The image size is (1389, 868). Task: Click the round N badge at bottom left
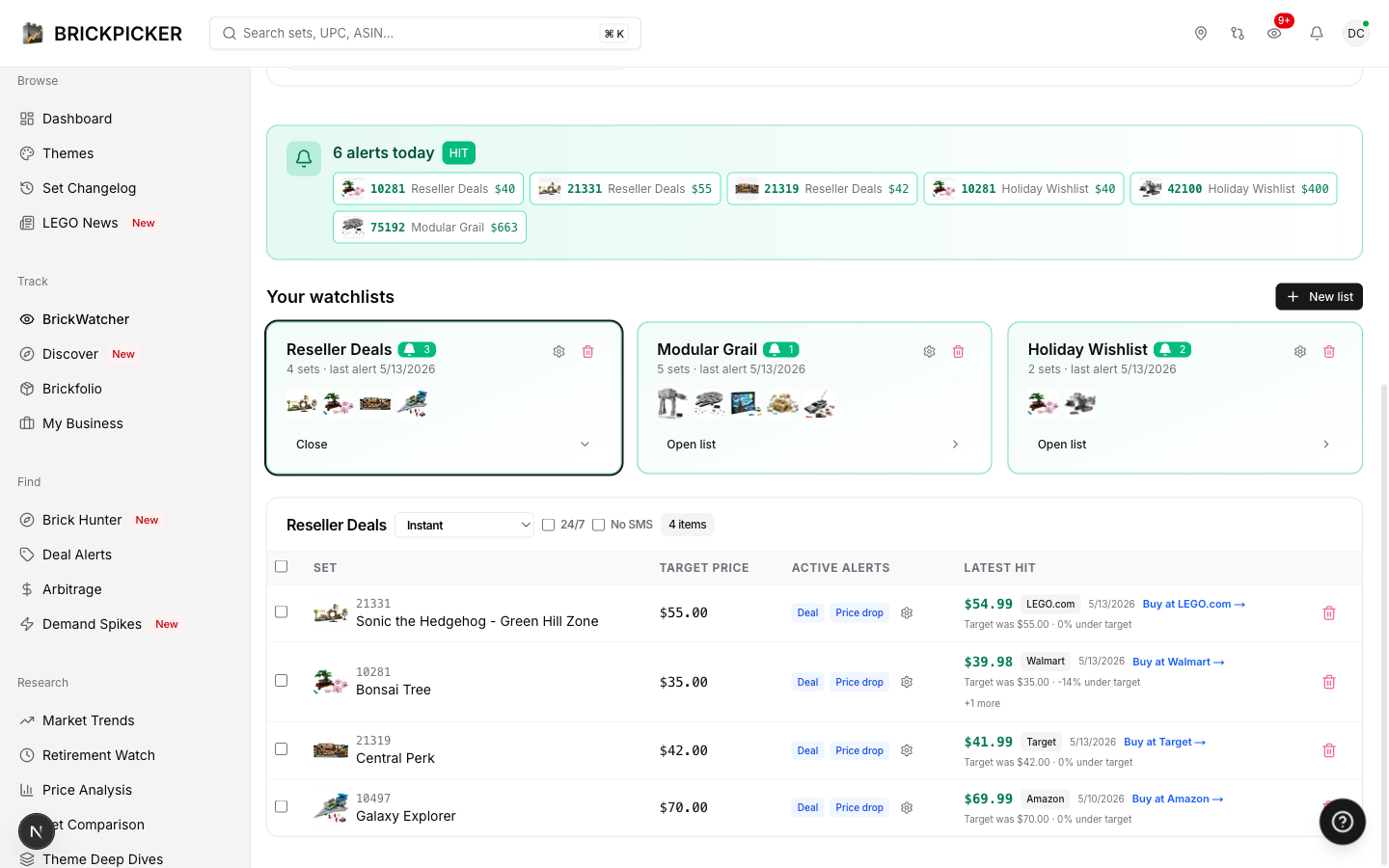coord(37,831)
